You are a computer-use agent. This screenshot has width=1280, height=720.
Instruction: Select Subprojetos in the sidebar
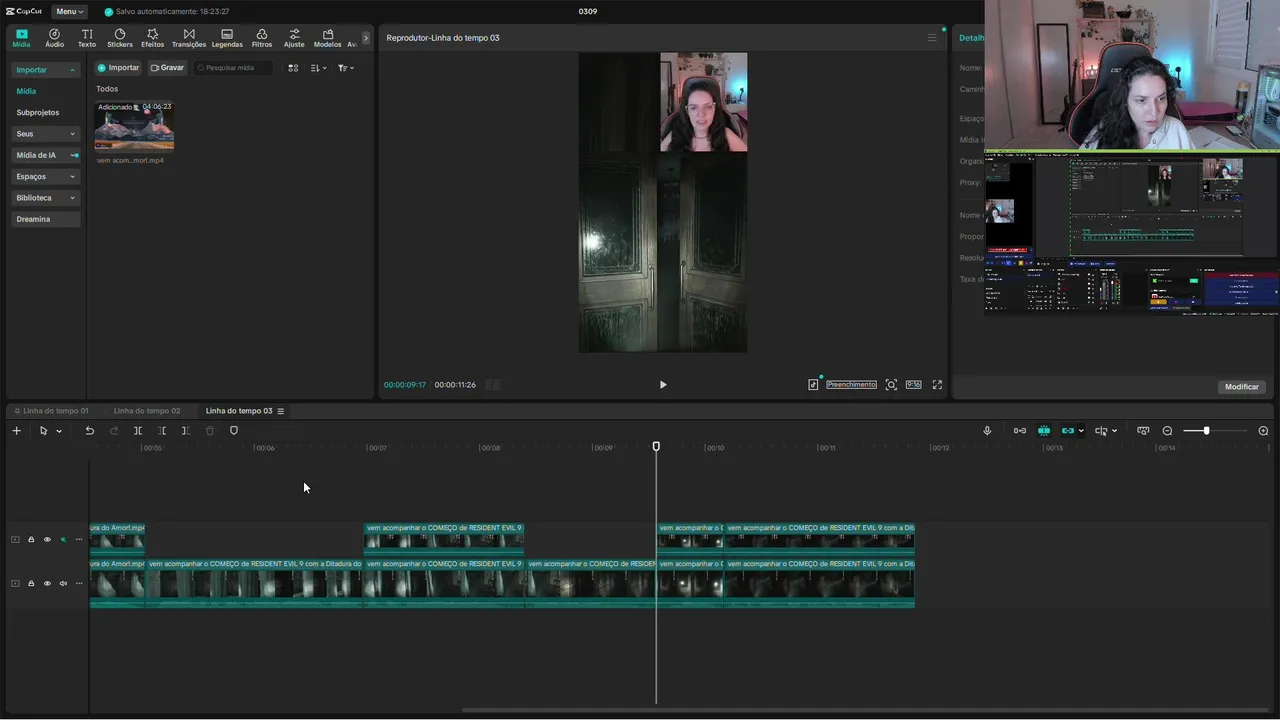click(x=38, y=113)
